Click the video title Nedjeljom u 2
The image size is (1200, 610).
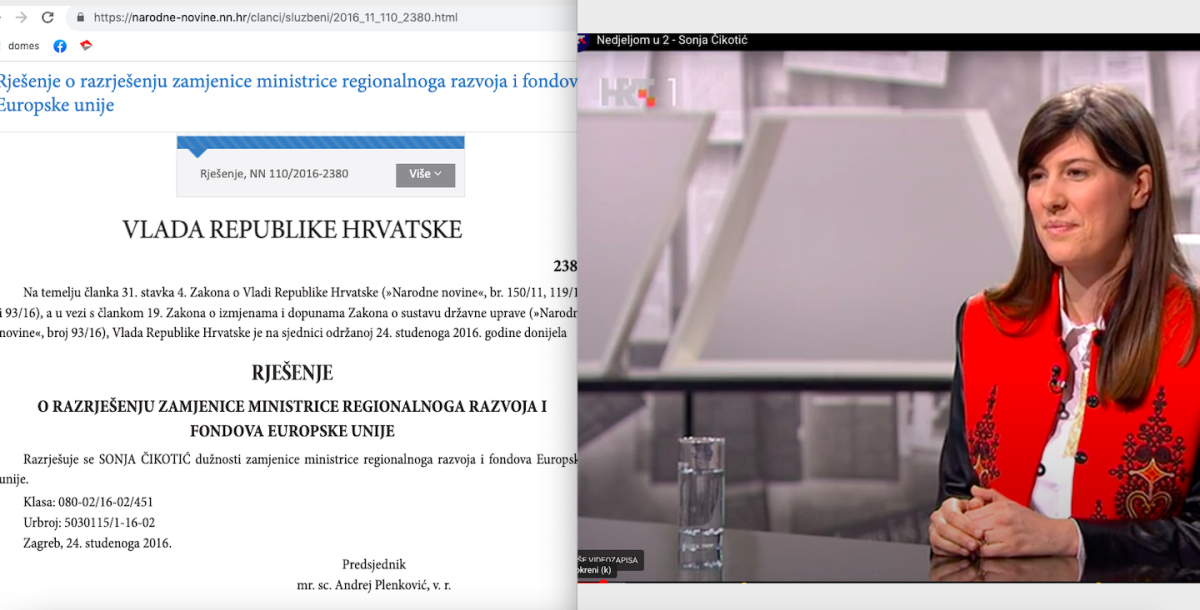[671, 40]
